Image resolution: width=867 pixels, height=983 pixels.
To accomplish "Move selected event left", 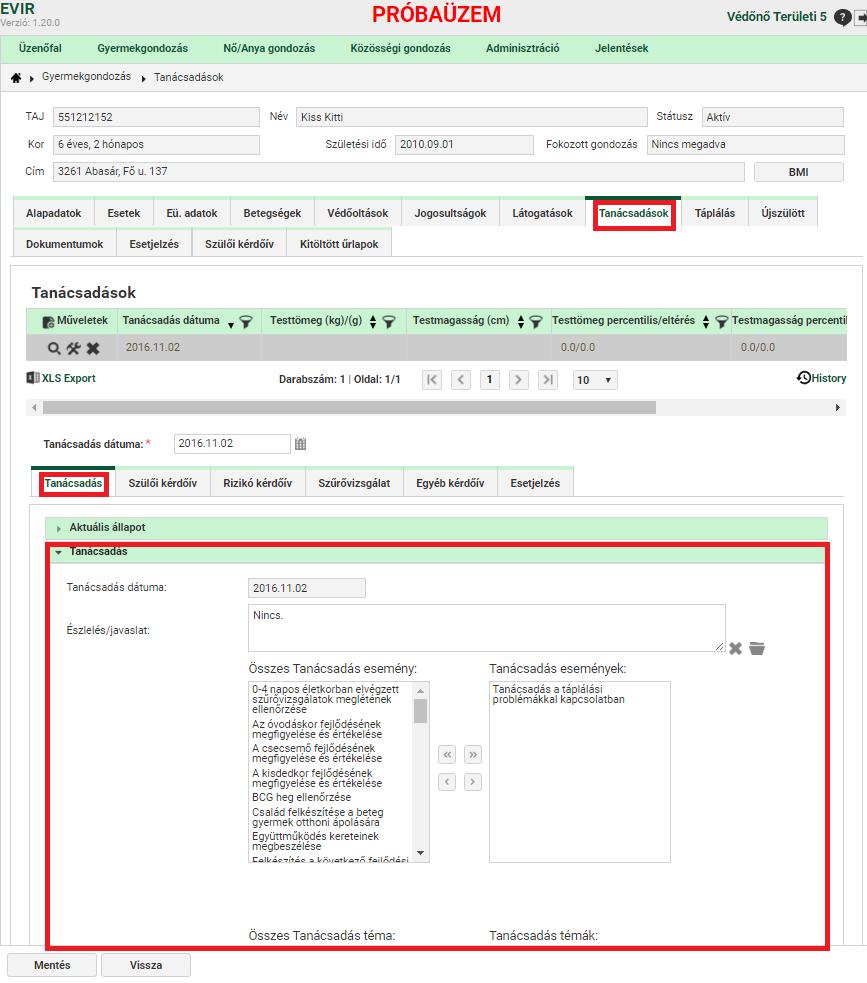I will click(x=447, y=782).
